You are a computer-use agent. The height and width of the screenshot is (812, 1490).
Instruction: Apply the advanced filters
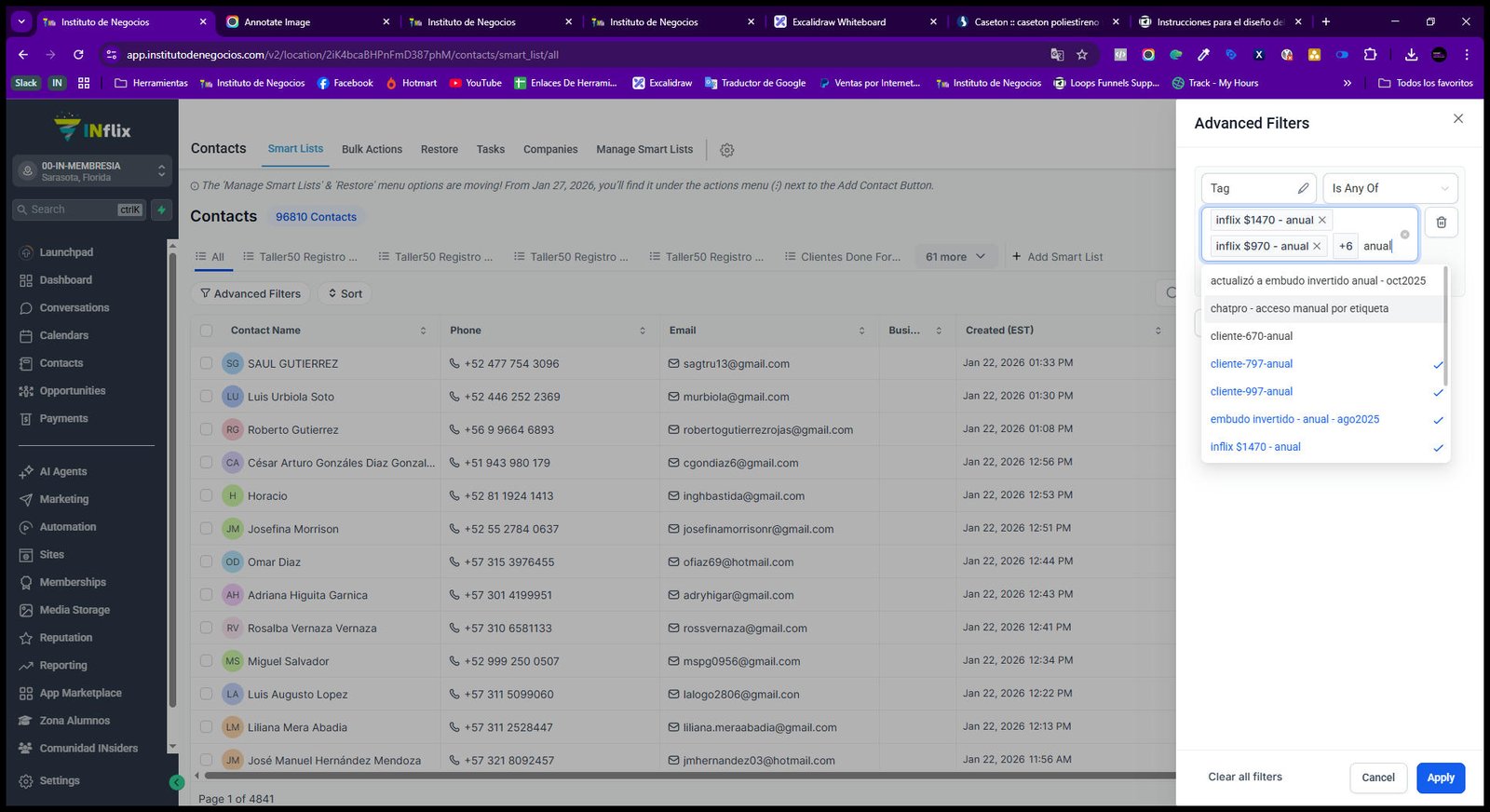tap(1441, 778)
